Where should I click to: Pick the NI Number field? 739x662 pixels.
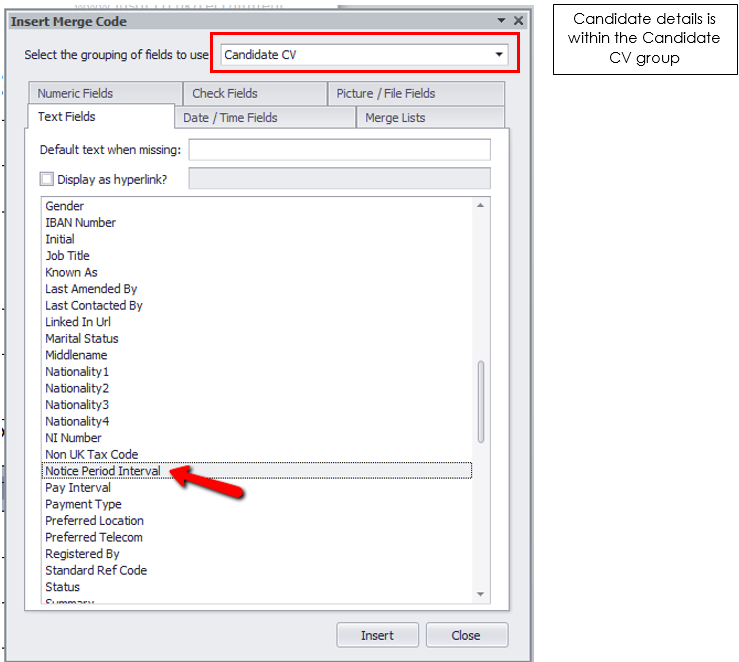[x=73, y=438]
